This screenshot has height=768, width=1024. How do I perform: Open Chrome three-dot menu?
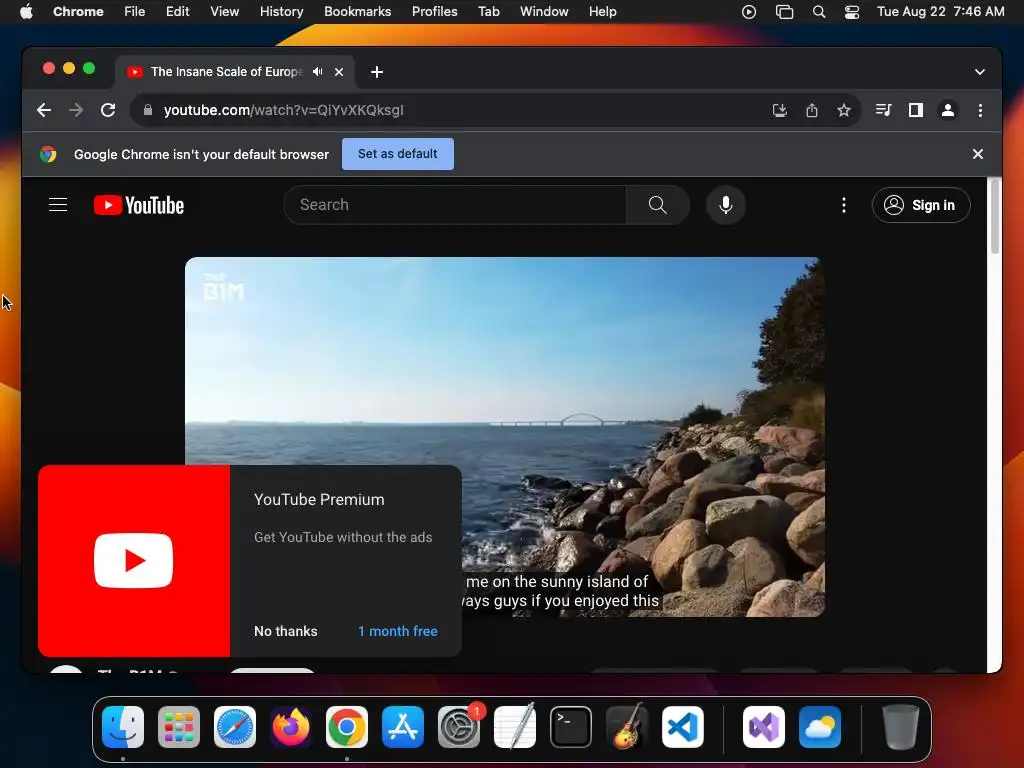[x=980, y=110]
